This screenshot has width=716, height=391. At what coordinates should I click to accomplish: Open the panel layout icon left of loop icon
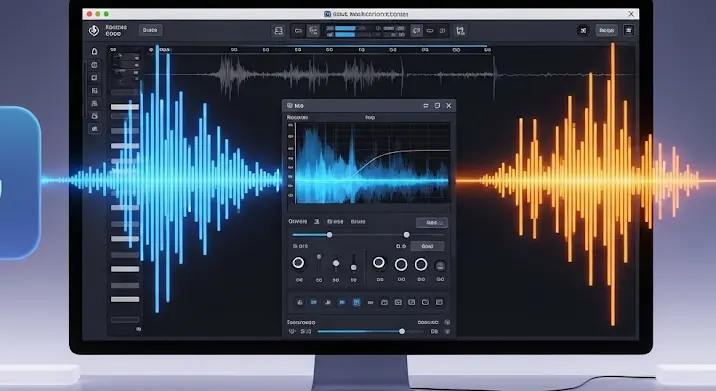tap(278, 31)
